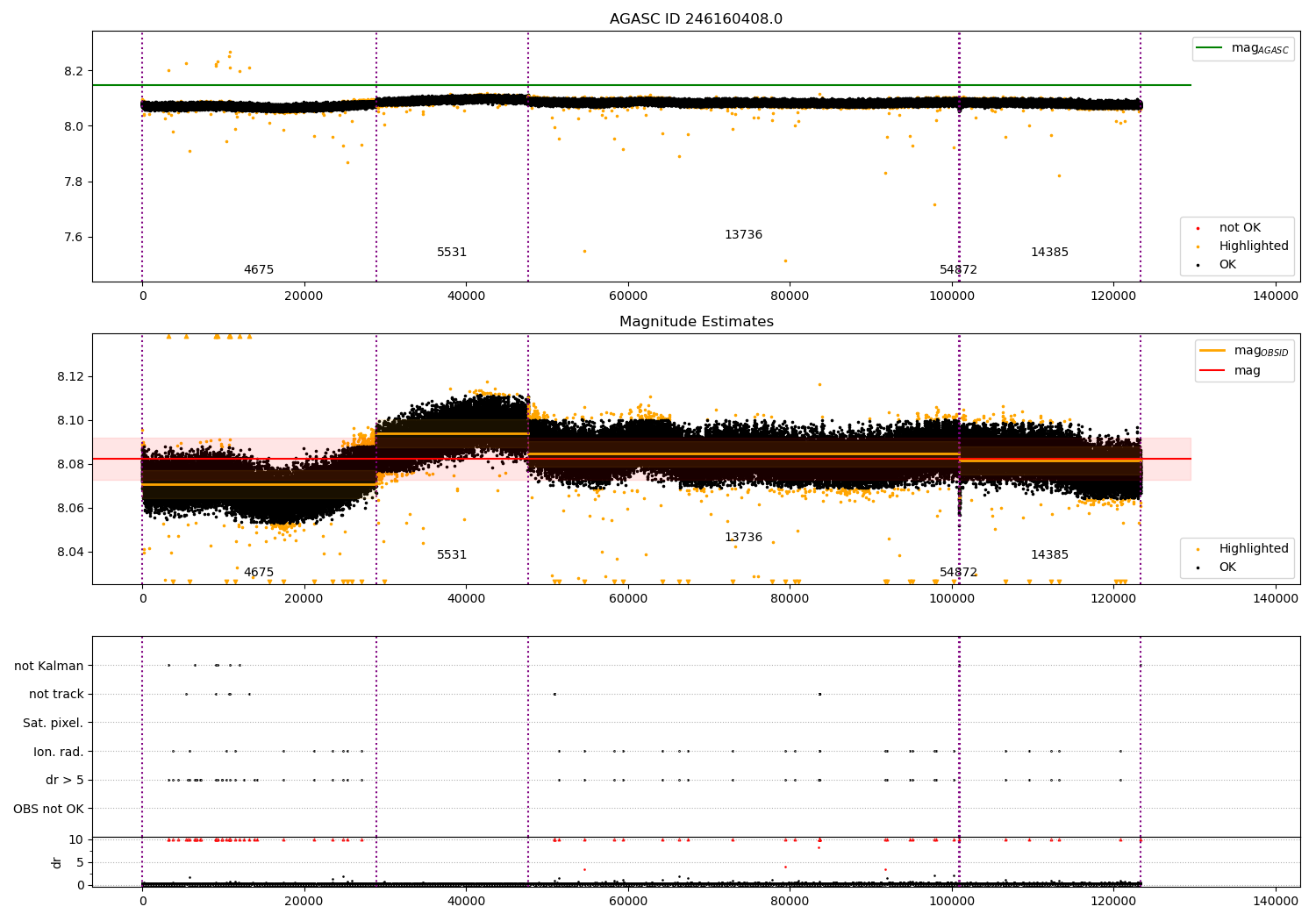The image size is (1316, 921).
Task: Select the mag AGASC legend entry in top plot
Action: click(1243, 49)
